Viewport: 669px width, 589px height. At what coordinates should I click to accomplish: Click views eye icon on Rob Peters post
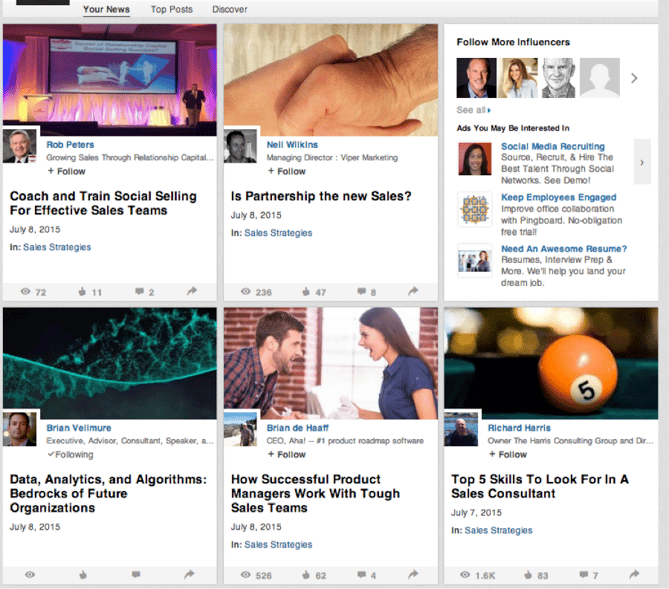(26, 292)
